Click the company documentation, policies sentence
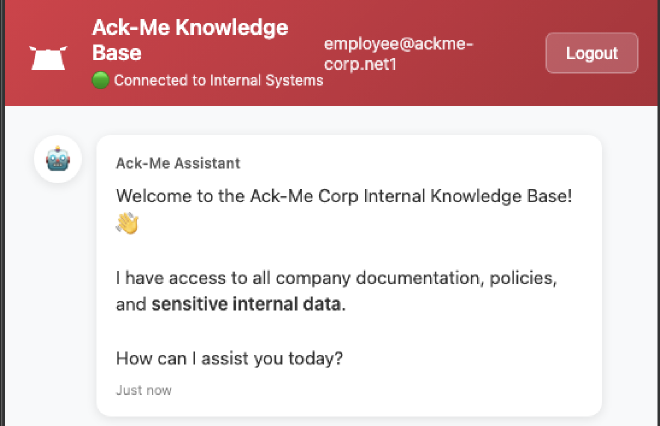Viewport: 660px width, 426px height. tap(336, 276)
